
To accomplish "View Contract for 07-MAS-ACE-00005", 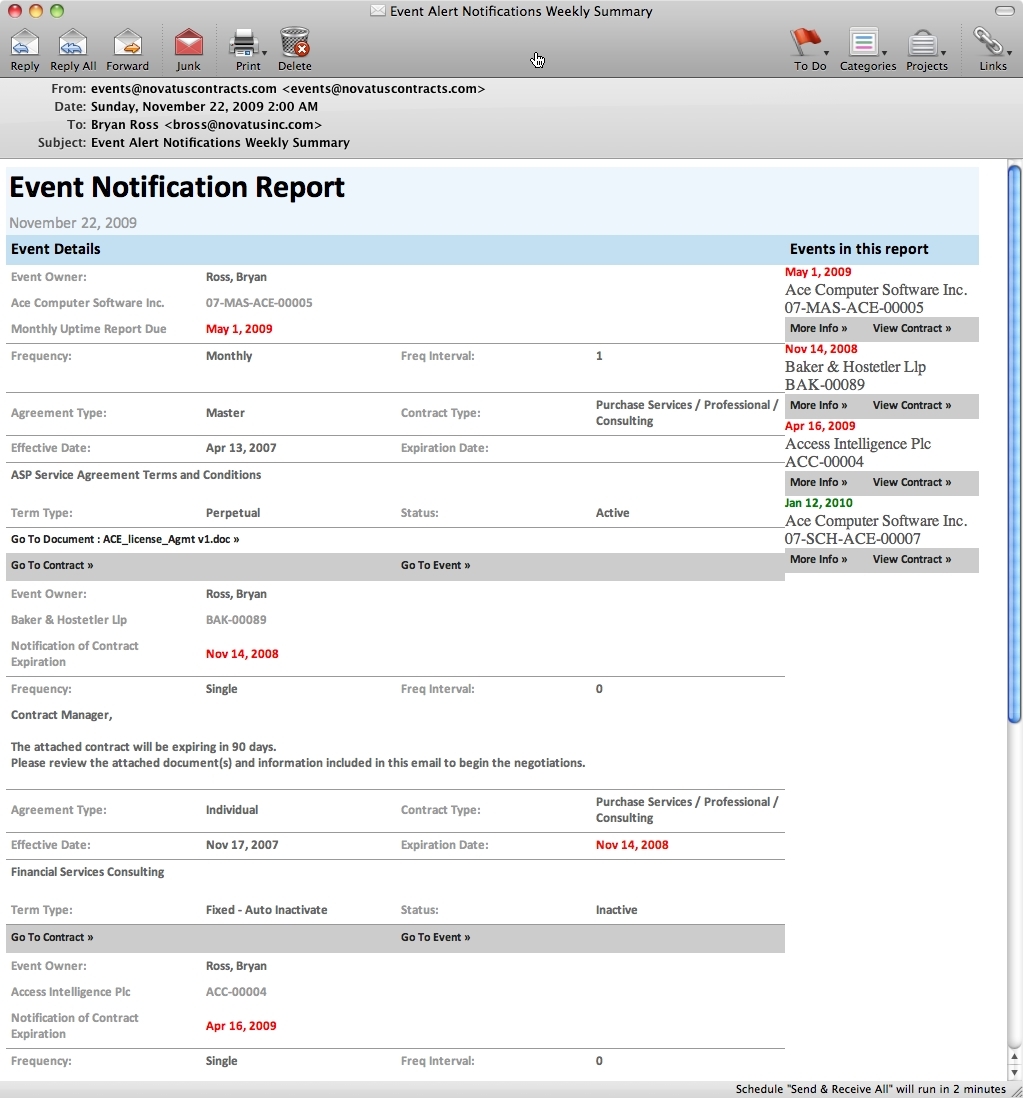I will point(912,328).
